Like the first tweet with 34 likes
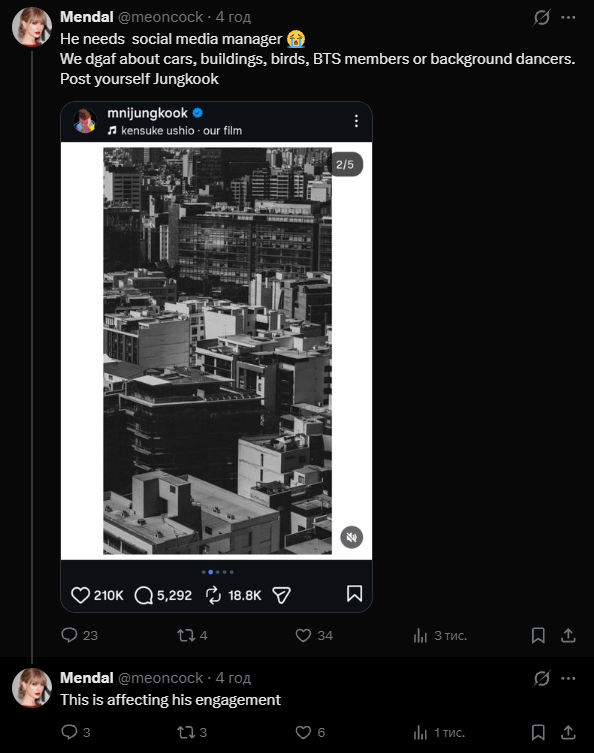Viewport: 594px width, 753px height. tap(303, 635)
